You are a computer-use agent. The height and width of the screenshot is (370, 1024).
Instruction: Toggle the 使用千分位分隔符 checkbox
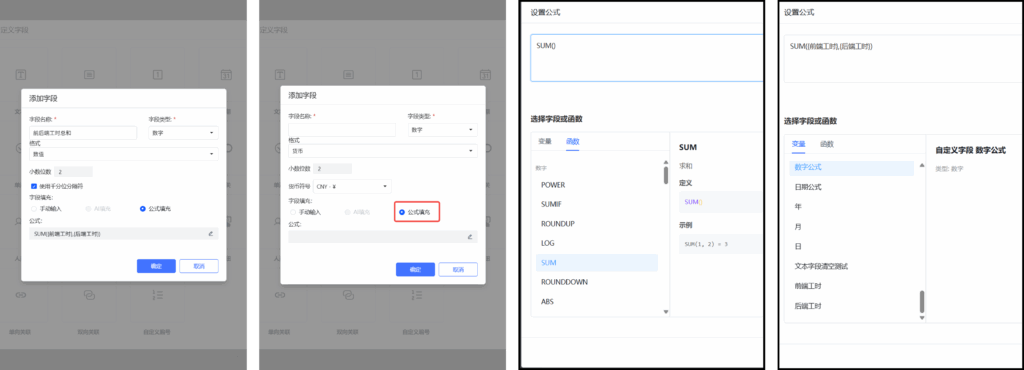[x=34, y=186]
